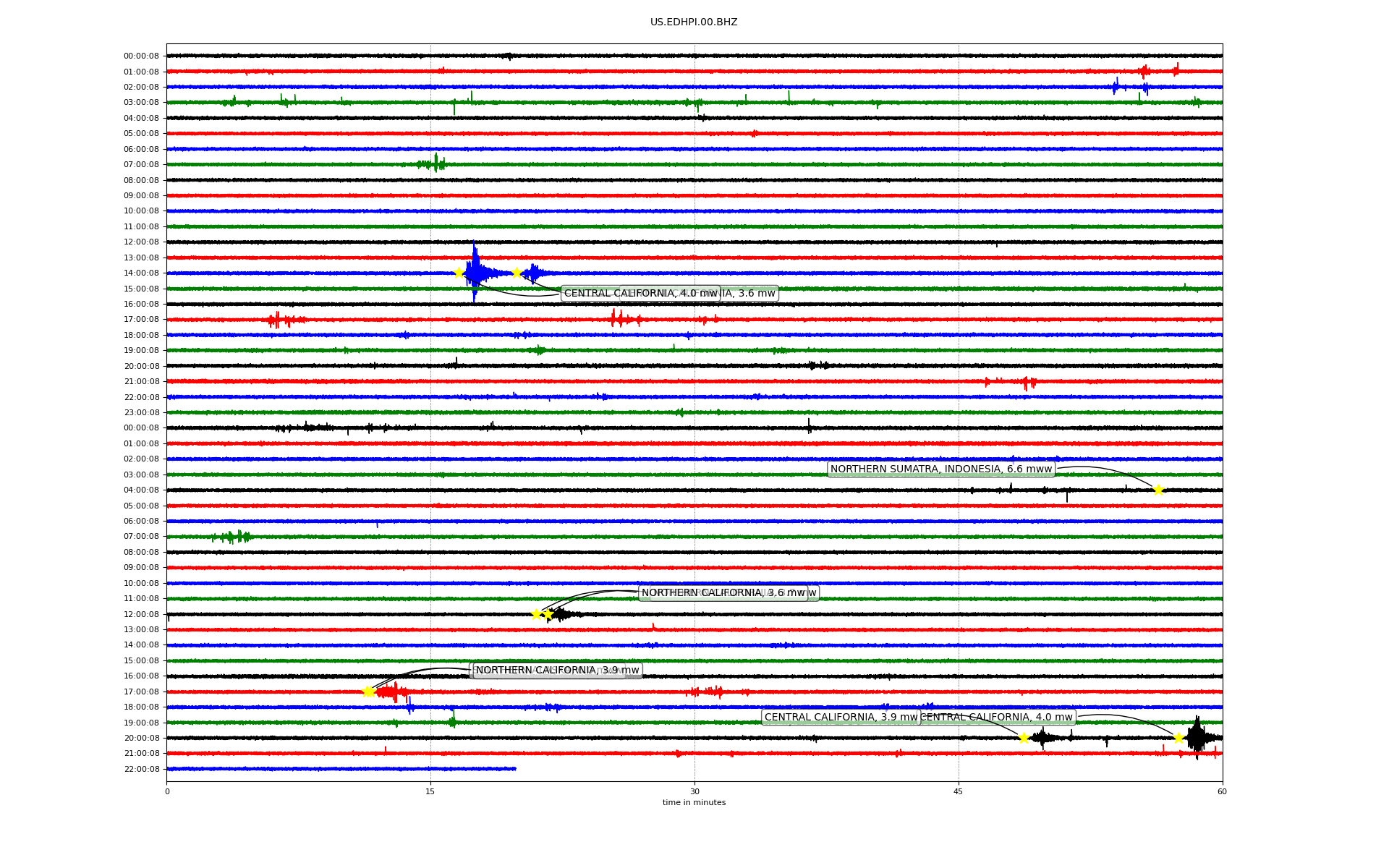This screenshot has width=1389, height=868.
Task: Click the US.EDHPI.00.BHZ plot title
Action: click(x=694, y=22)
